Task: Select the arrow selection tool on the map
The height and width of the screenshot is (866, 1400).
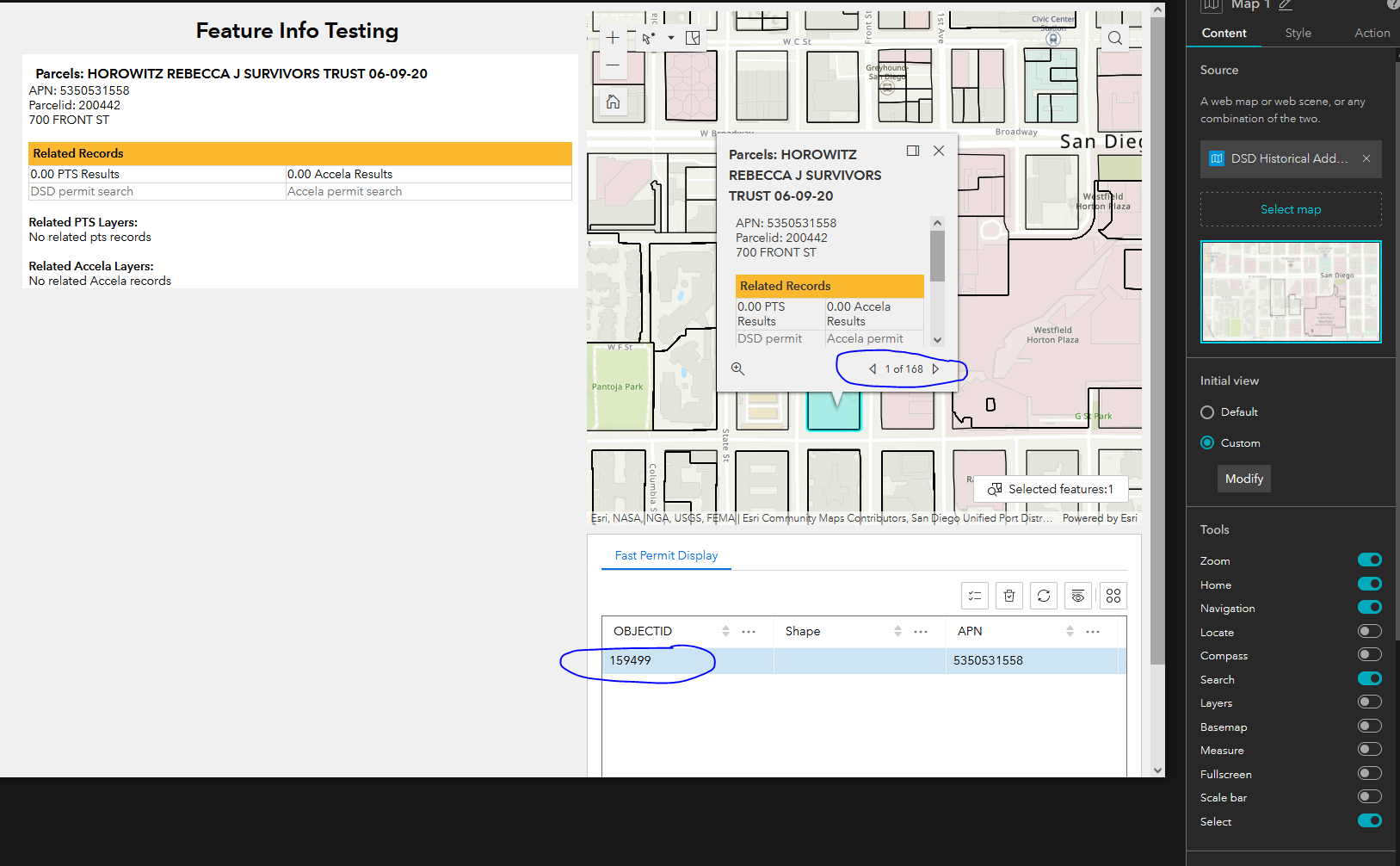Action: pos(647,37)
